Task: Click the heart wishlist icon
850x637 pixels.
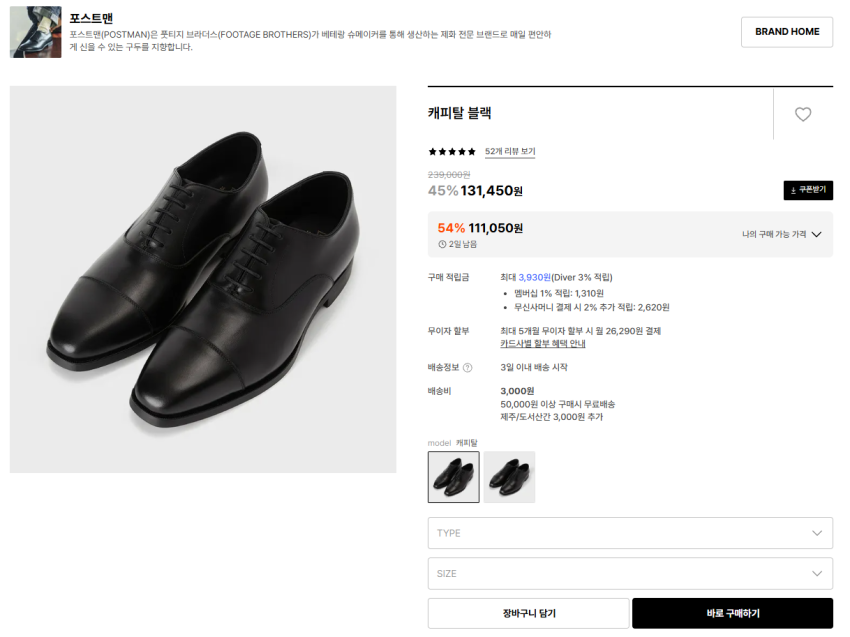Action: 802,114
